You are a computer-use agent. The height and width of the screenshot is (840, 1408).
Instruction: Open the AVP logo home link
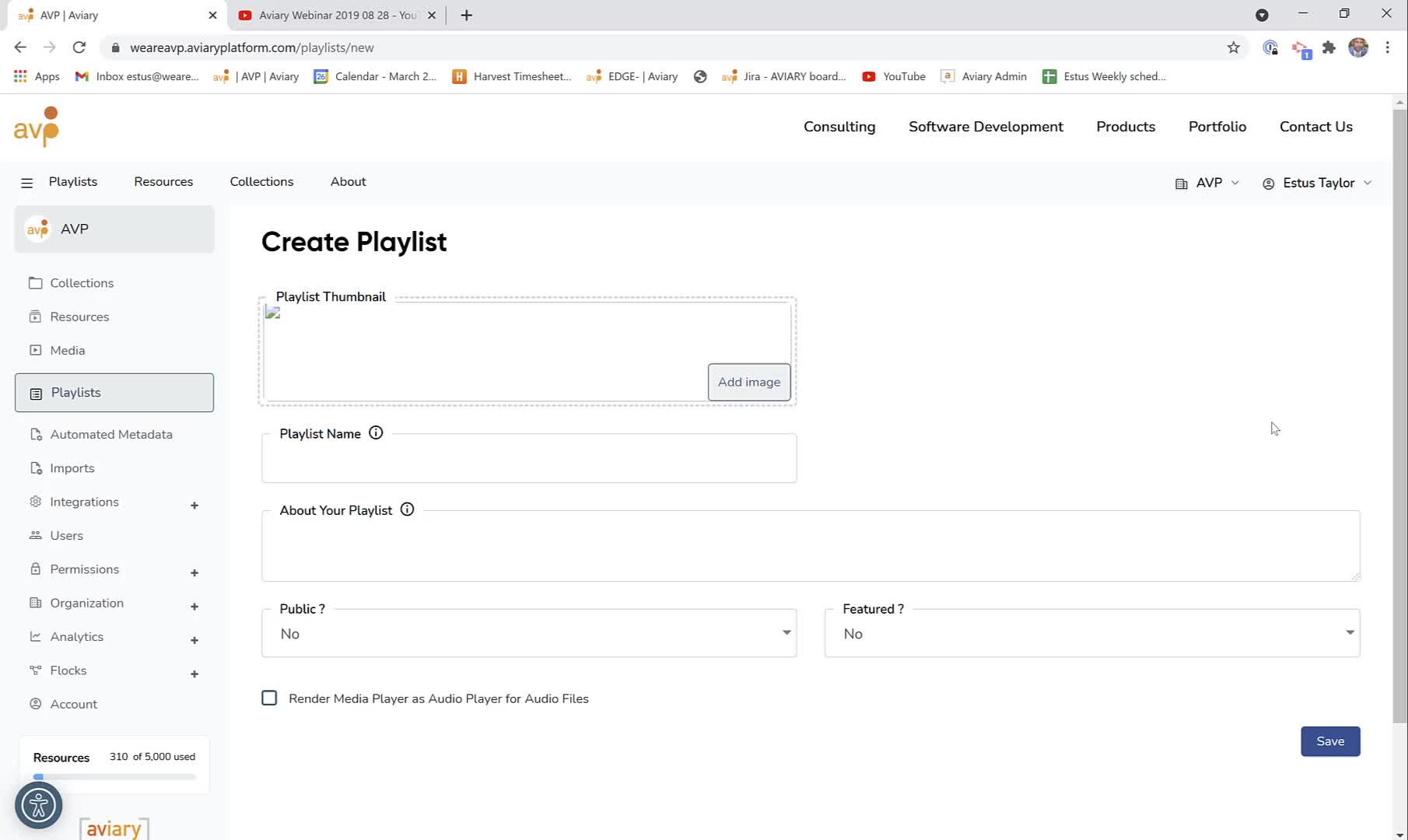(37, 127)
